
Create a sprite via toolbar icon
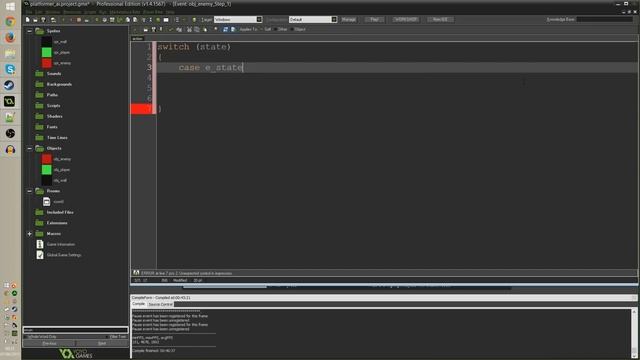click(97, 20)
